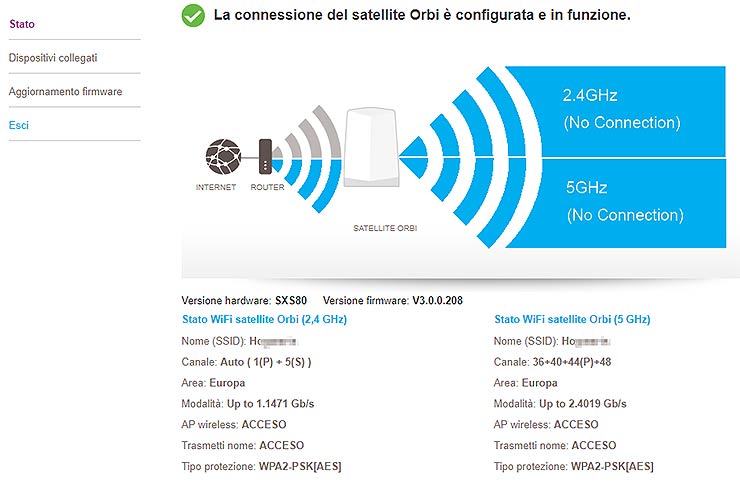Click Stato WiFi satellite Orbi (5 GHz) heading

click(572, 319)
